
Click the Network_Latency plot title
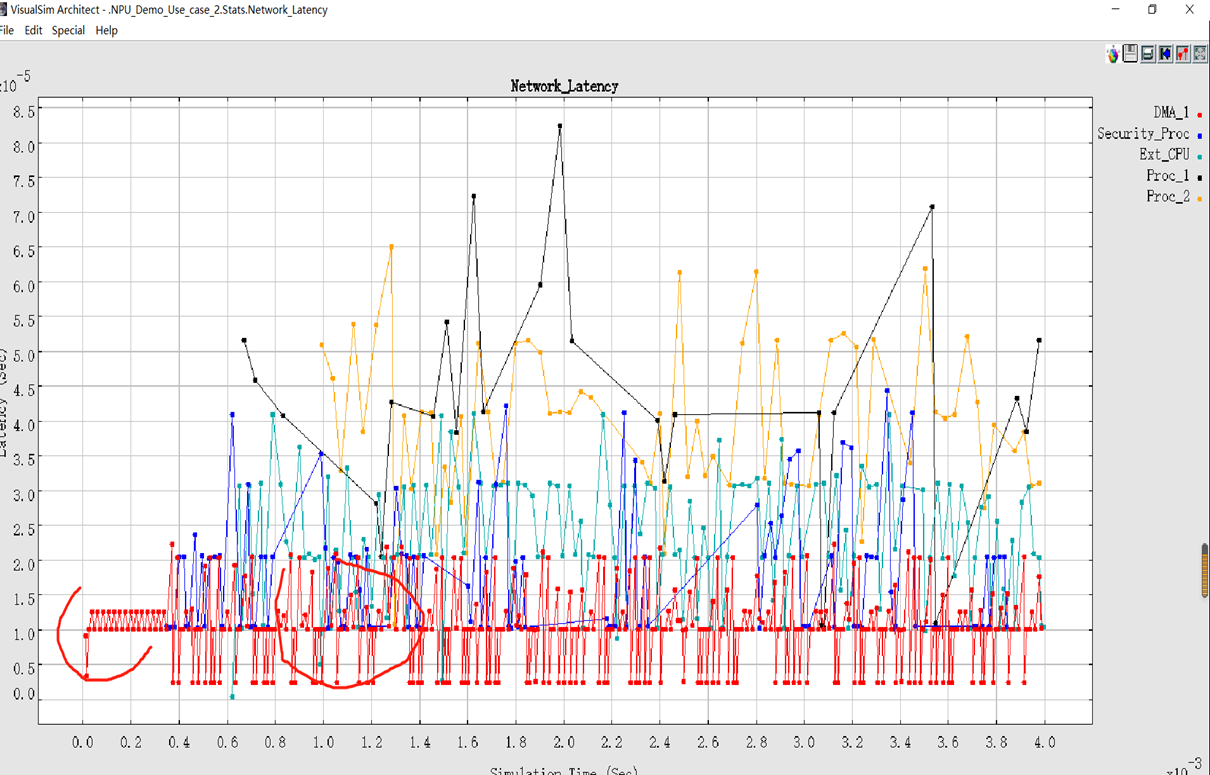click(x=564, y=86)
